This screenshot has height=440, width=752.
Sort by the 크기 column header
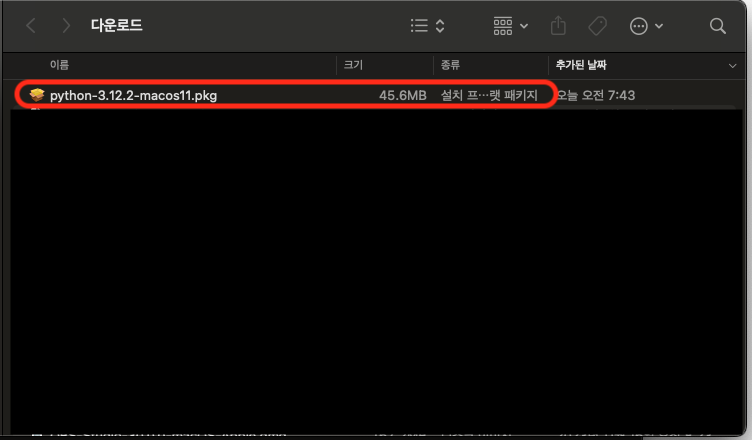click(353, 65)
